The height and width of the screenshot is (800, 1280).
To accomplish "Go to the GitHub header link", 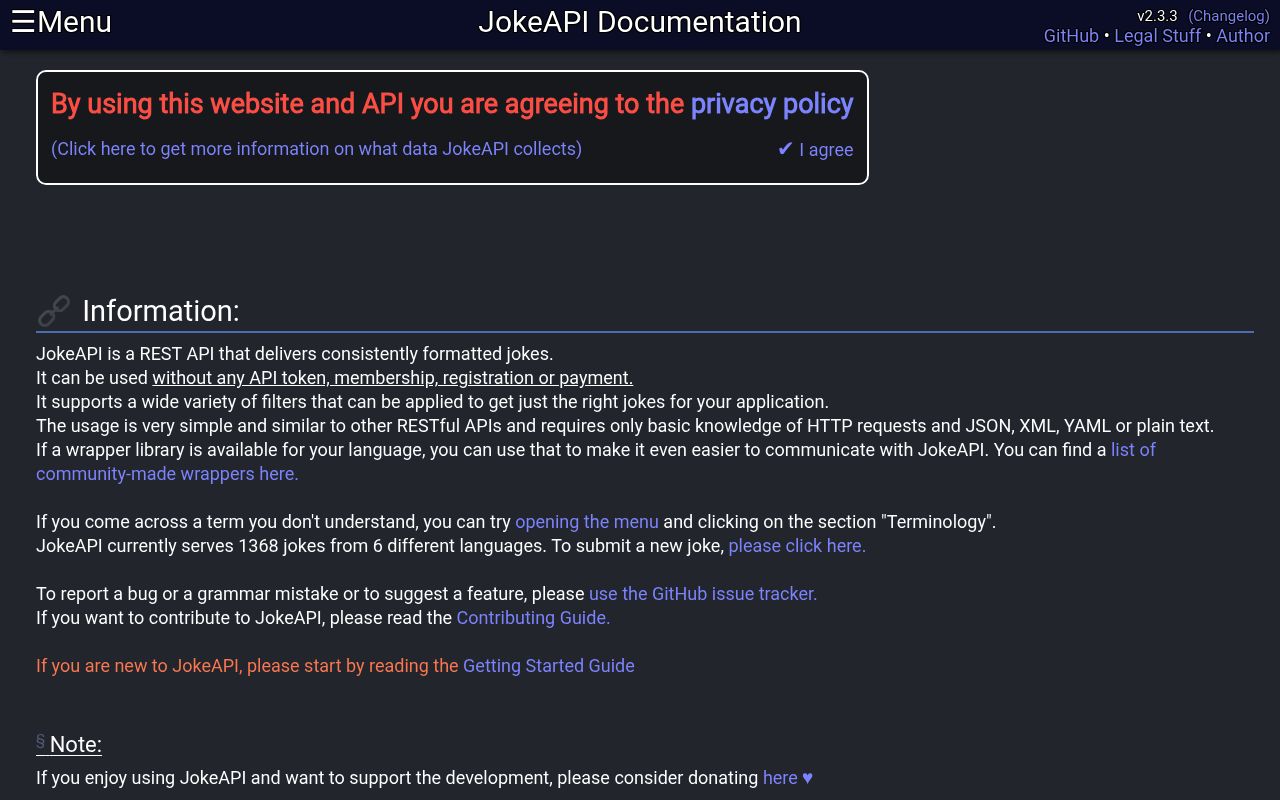I will (1071, 36).
